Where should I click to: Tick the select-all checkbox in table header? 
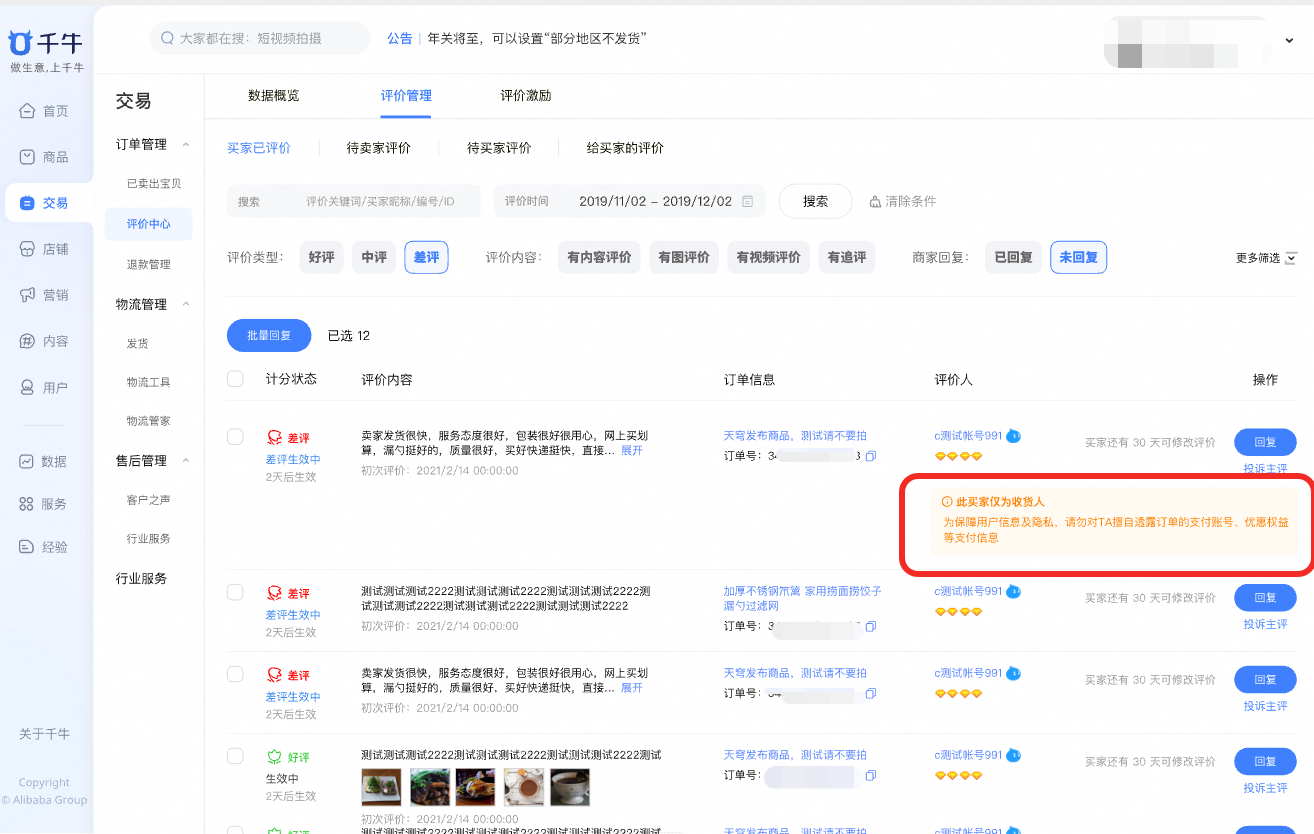tap(235, 379)
